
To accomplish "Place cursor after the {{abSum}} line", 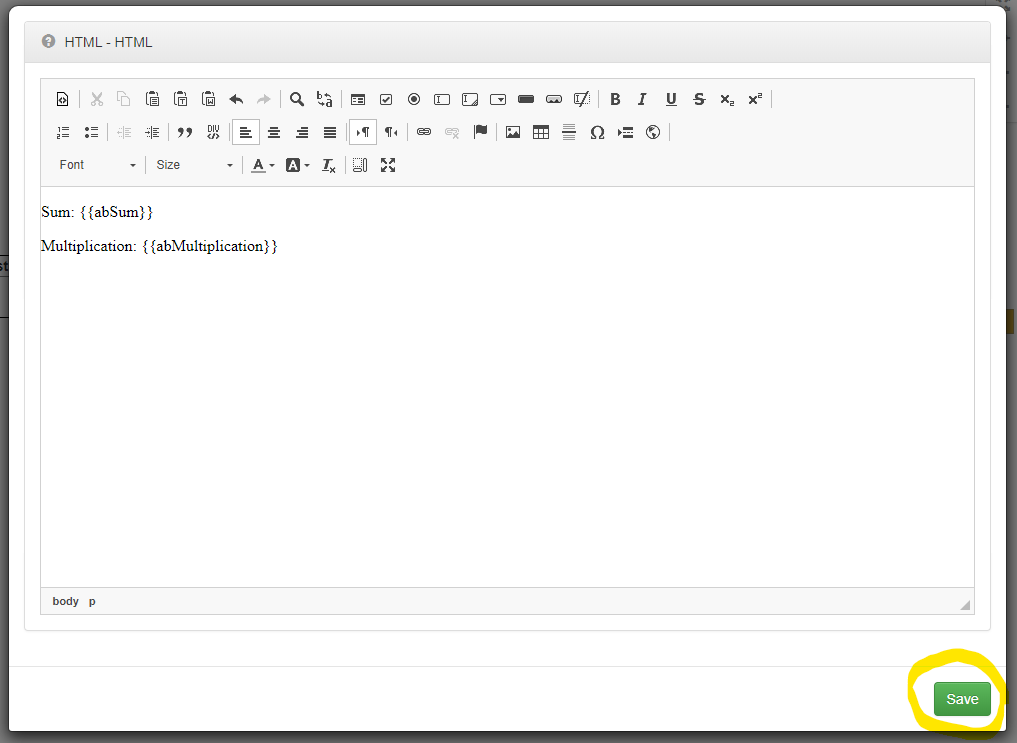I will coord(154,212).
